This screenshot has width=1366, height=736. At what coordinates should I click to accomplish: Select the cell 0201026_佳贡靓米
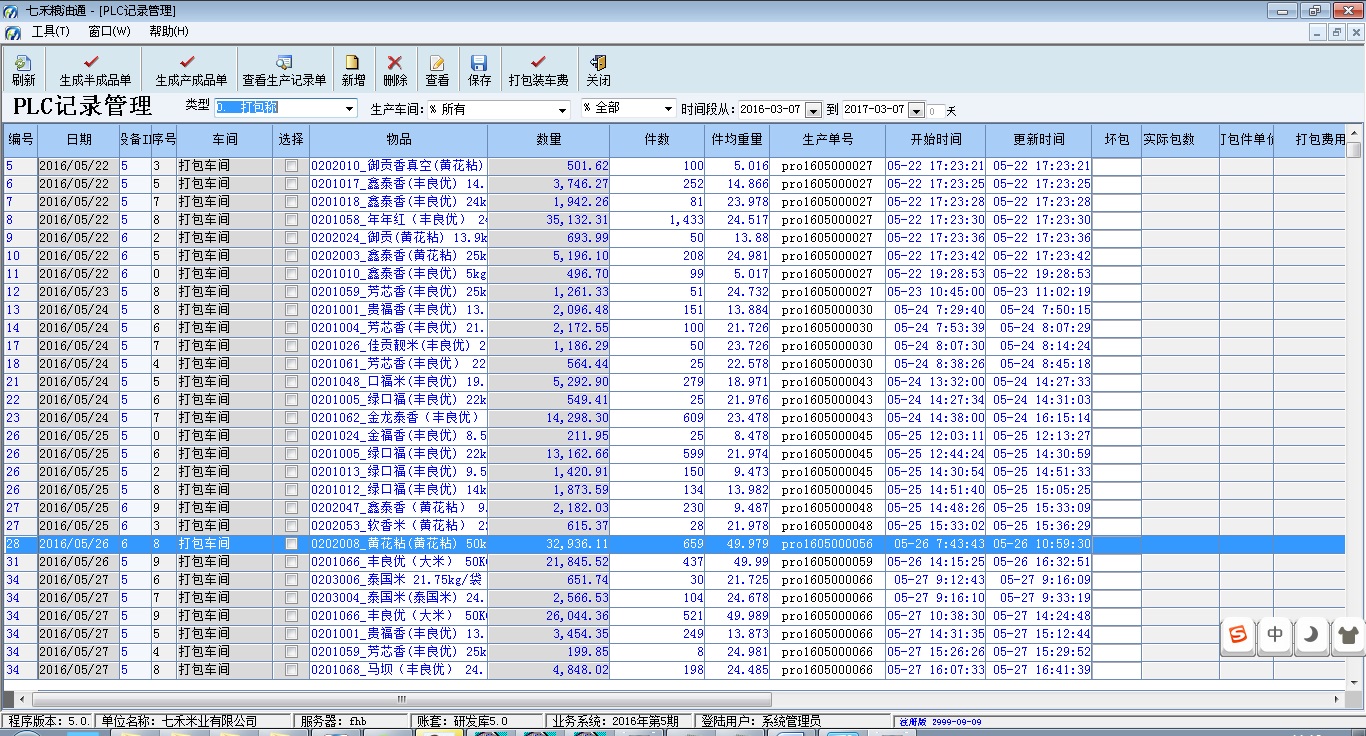click(x=399, y=346)
